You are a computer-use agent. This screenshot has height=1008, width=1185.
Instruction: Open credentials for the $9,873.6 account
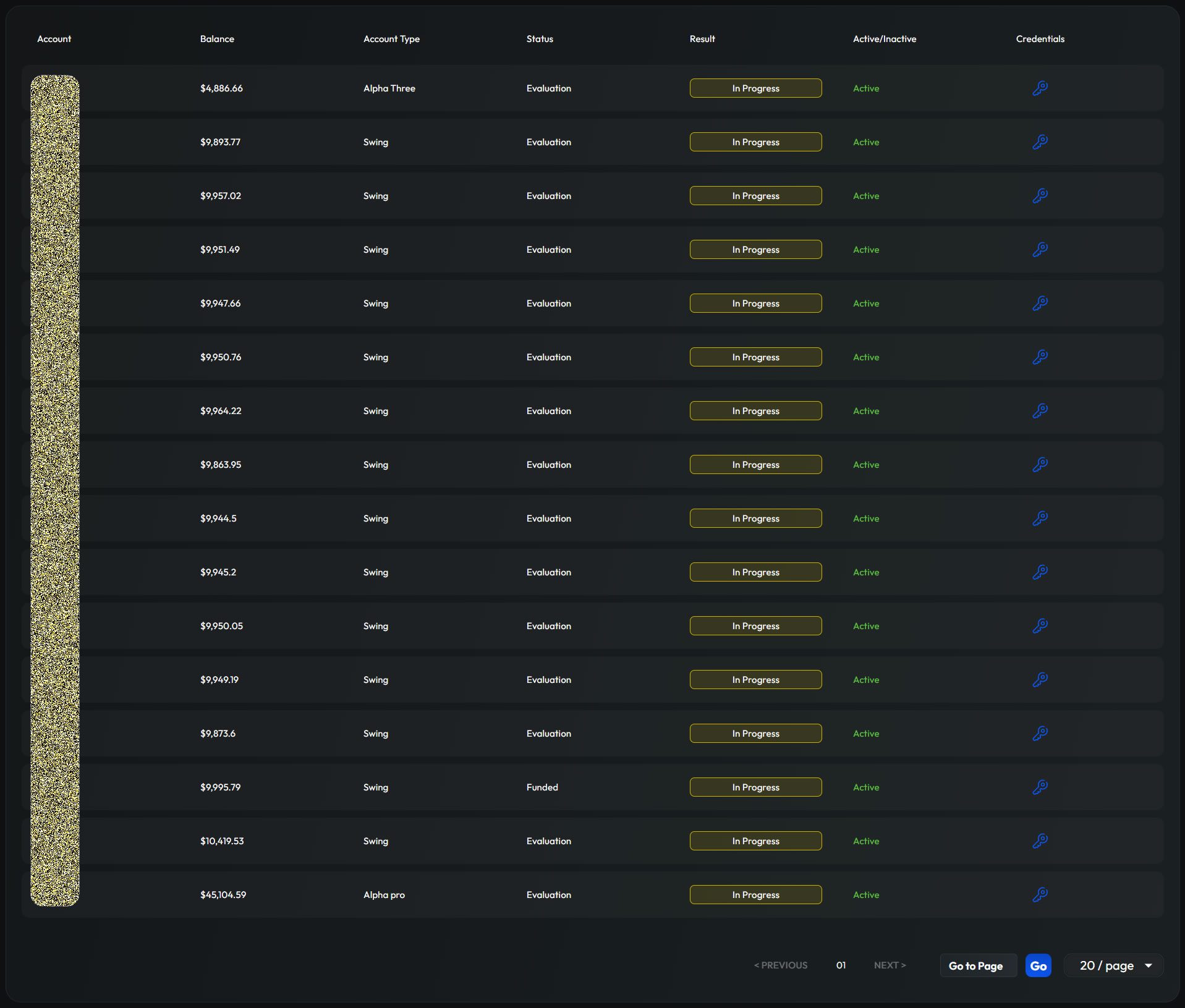pos(1040,734)
